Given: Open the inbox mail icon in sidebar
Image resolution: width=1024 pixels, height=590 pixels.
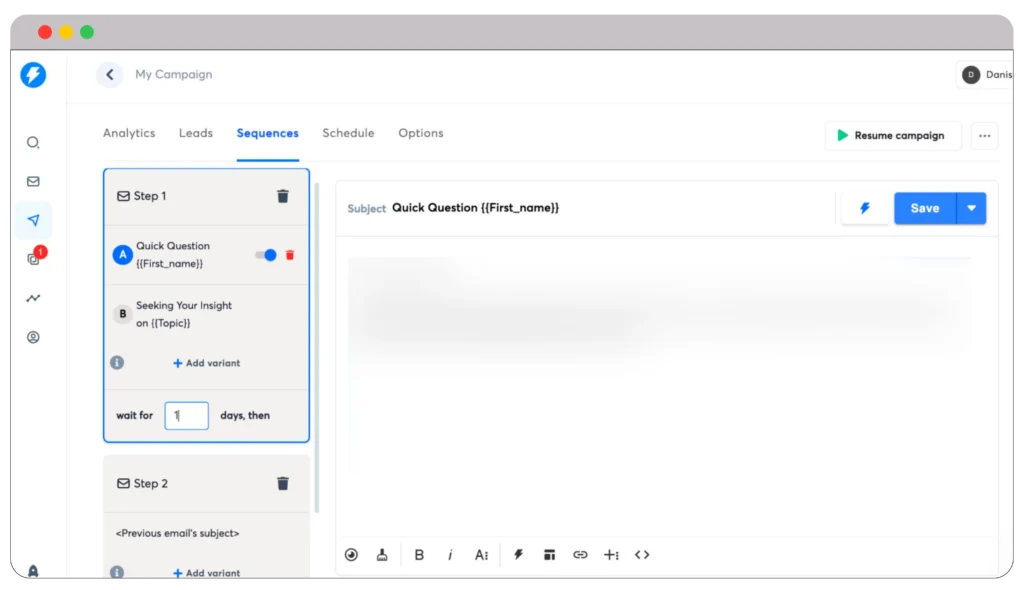Looking at the screenshot, I should pyautogui.click(x=33, y=181).
